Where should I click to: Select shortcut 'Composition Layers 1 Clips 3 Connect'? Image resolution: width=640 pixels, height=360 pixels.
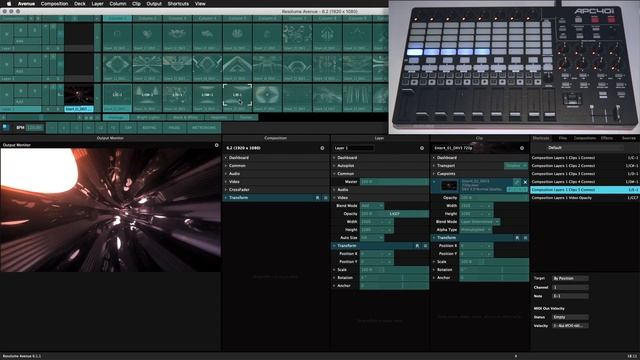[584, 174]
